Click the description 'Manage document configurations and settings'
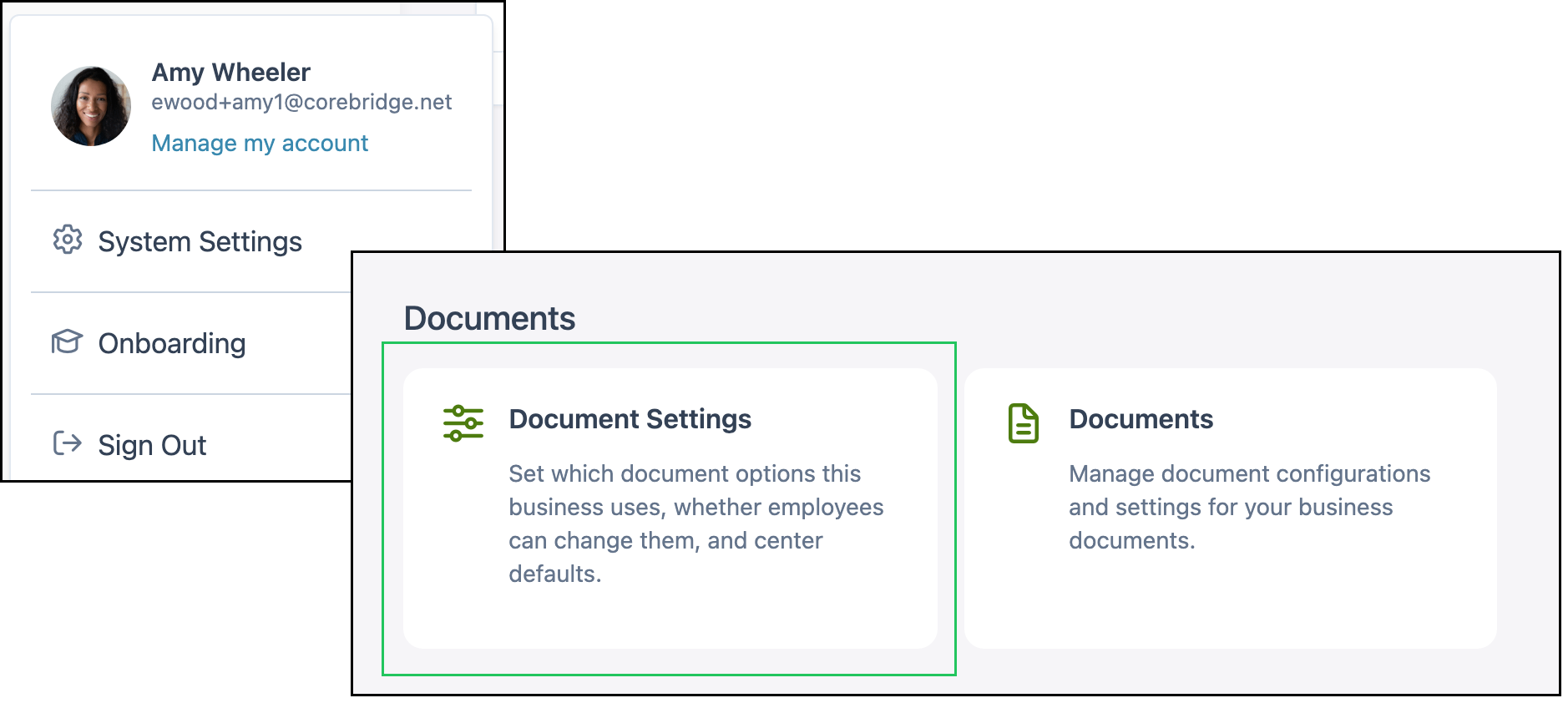This screenshot has width=1568, height=703. pos(1250,507)
